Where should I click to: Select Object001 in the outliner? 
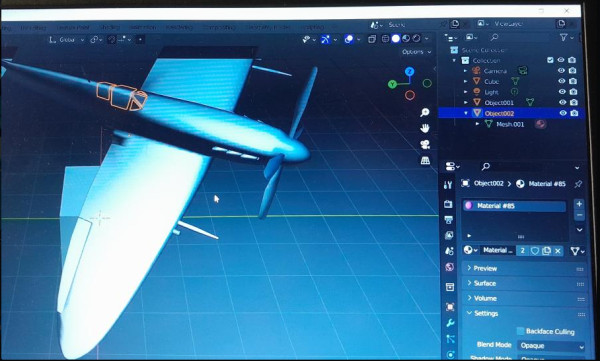click(x=499, y=103)
